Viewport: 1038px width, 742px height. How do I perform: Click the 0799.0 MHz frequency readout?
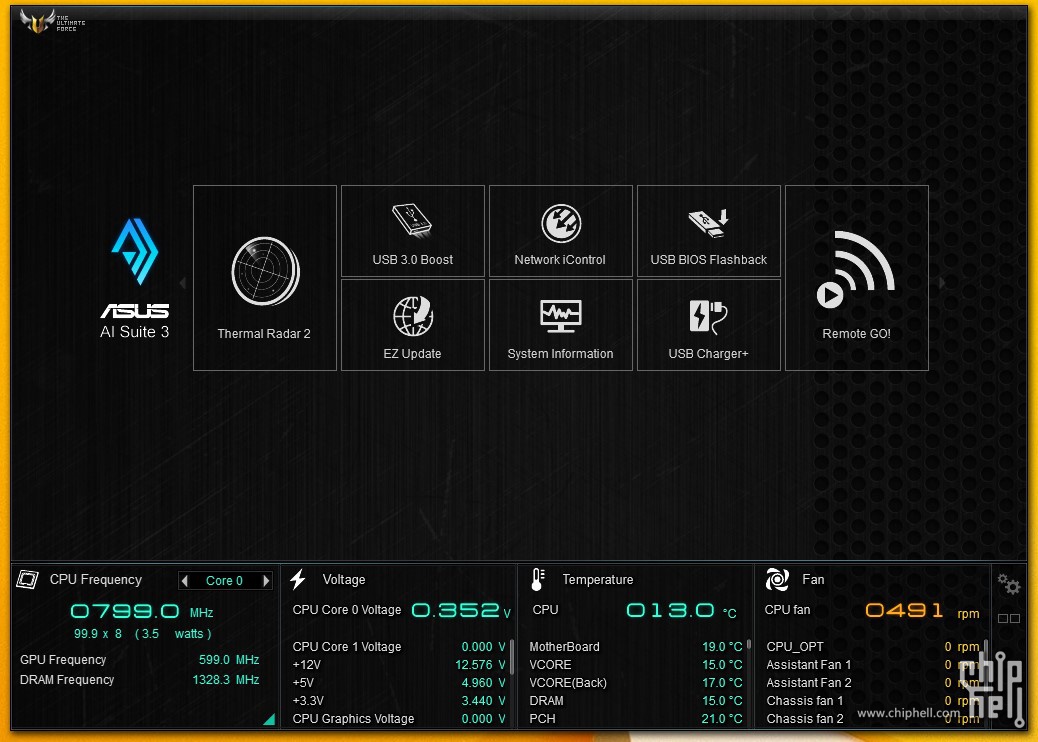pyautogui.click(x=142, y=611)
